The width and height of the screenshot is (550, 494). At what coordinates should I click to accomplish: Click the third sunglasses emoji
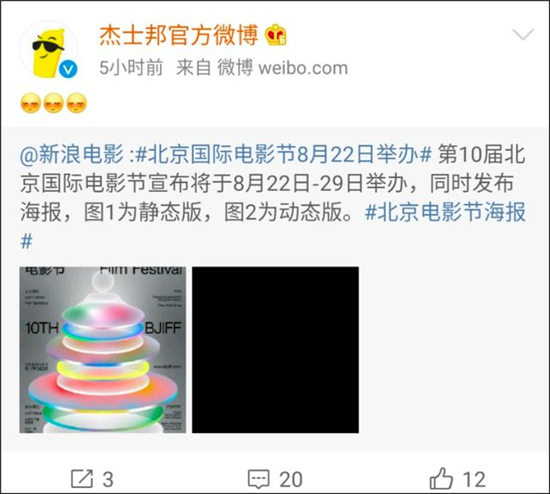click(76, 103)
